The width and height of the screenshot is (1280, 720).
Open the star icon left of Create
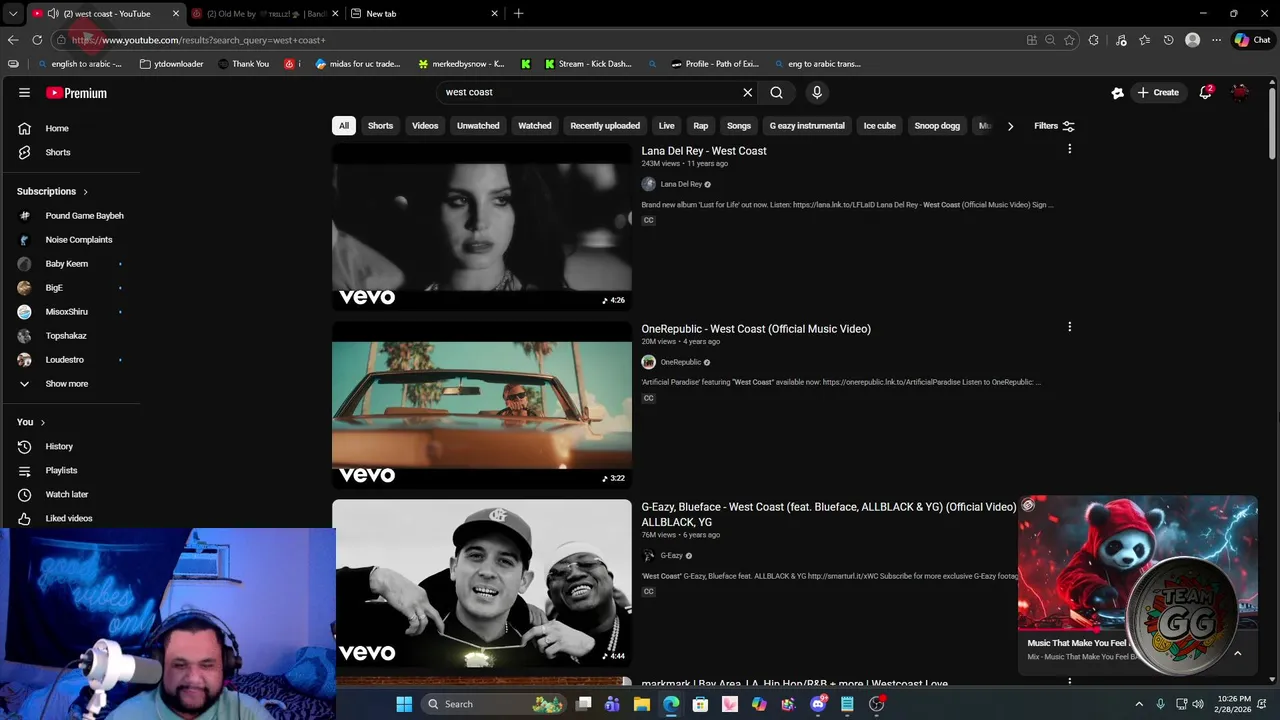pyautogui.click(x=1117, y=93)
